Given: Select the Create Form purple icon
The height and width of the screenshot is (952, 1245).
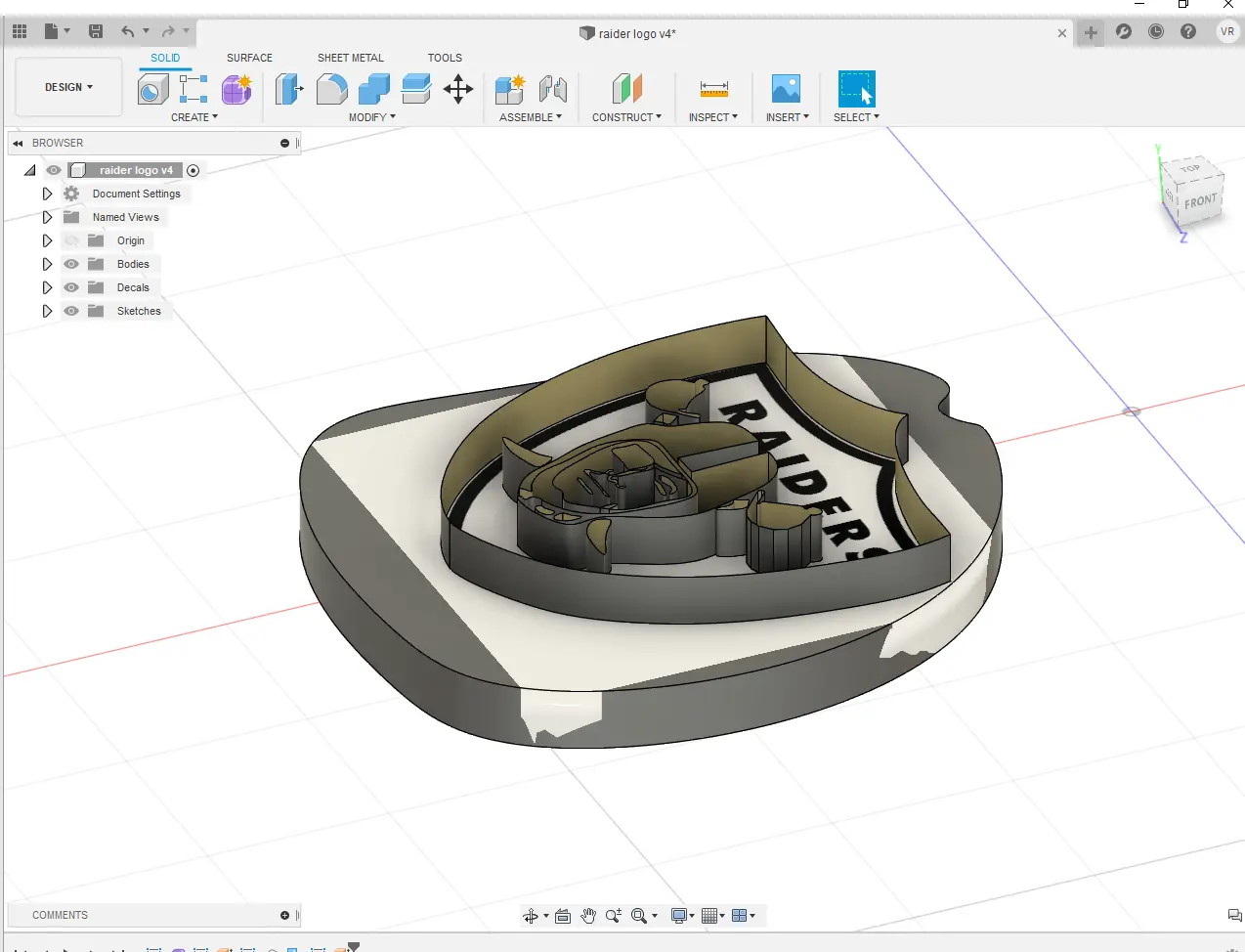Looking at the screenshot, I should pos(236,90).
